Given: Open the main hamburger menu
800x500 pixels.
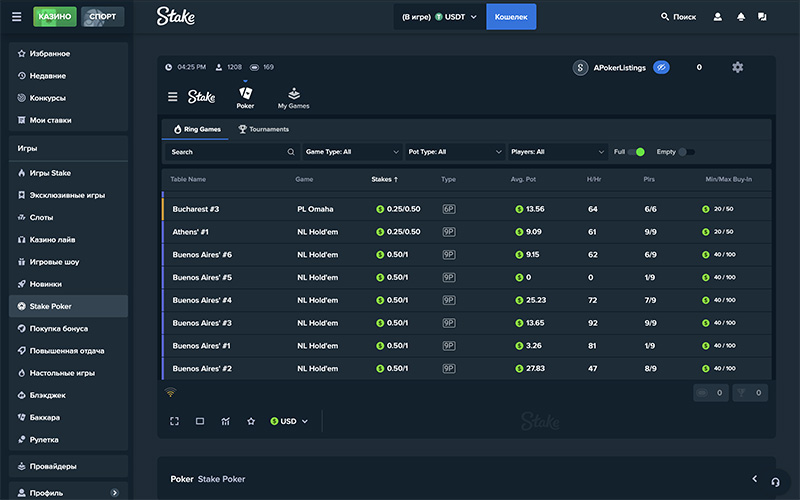Looking at the screenshot, I should point(17,17).
